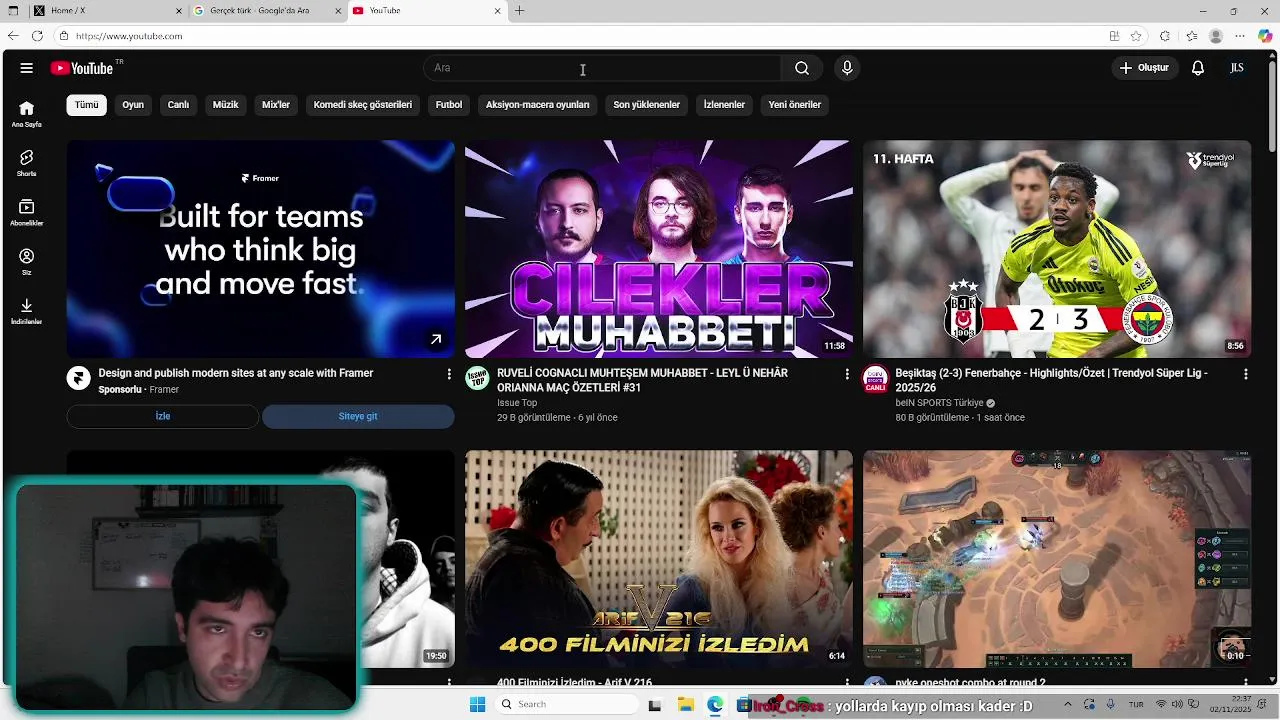Screen dimensions: 1280x720
Task: Go back in the browser
Action: click(x=13, y=36)
